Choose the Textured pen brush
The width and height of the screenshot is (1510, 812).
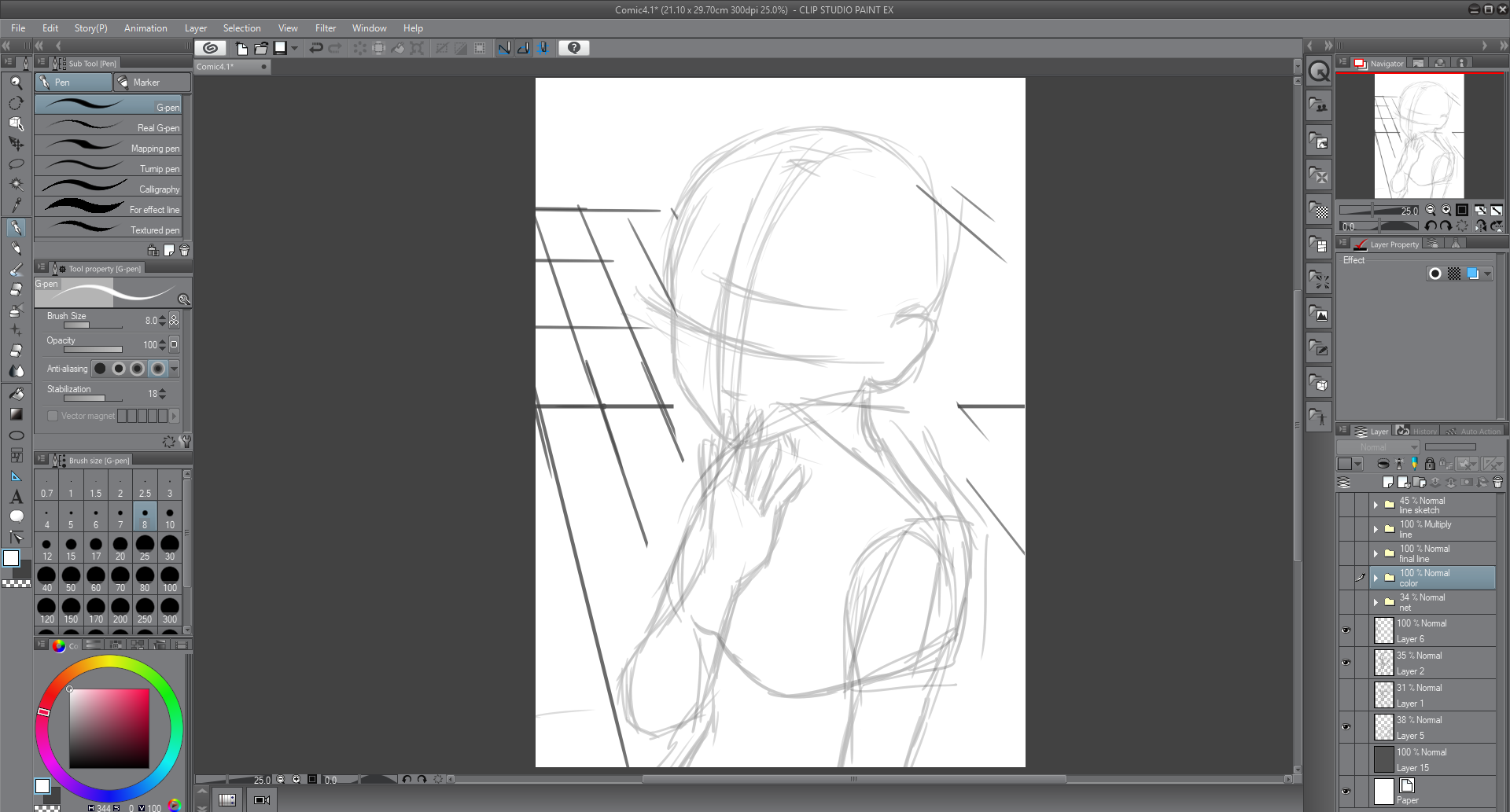point(109,230)
